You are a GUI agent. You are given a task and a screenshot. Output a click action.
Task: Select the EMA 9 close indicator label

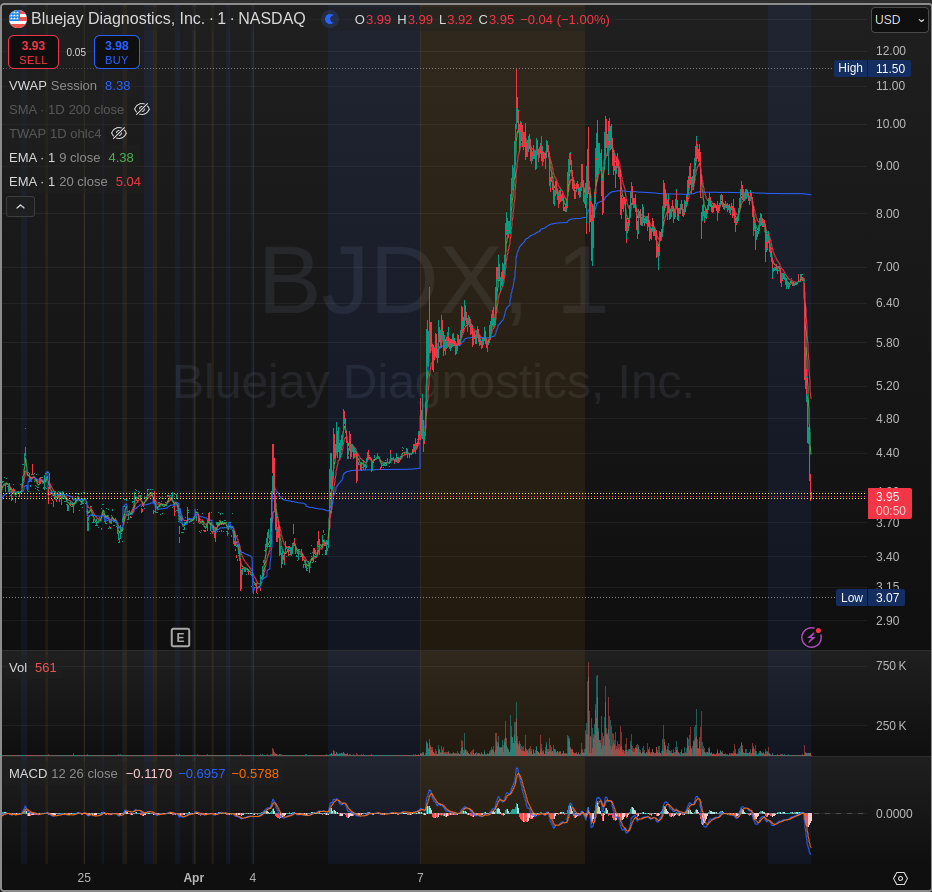[54, 157]
